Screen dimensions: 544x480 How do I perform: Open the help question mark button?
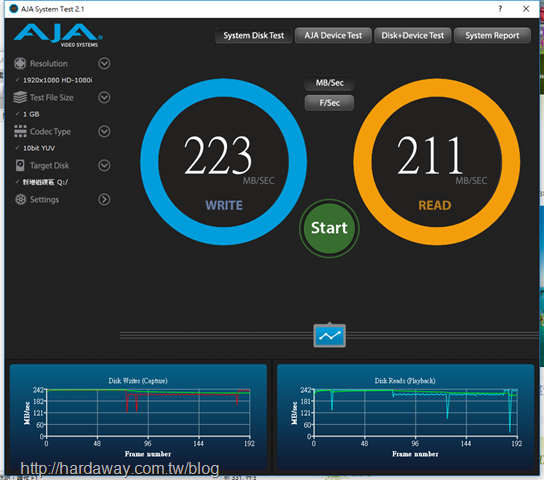tap(500, 9)
